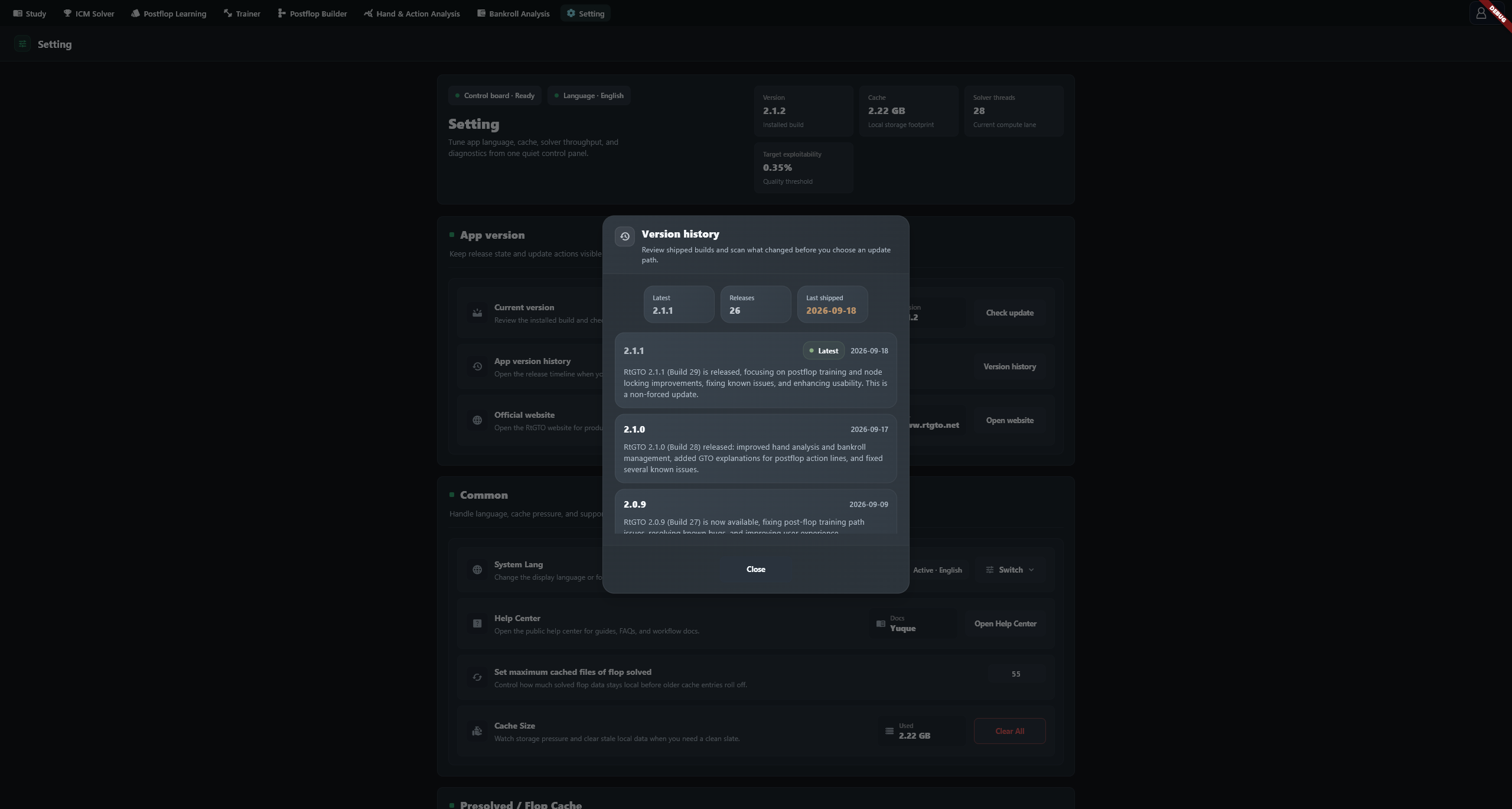
Task: Click the Current version row icon
Action: pos(477,313)
